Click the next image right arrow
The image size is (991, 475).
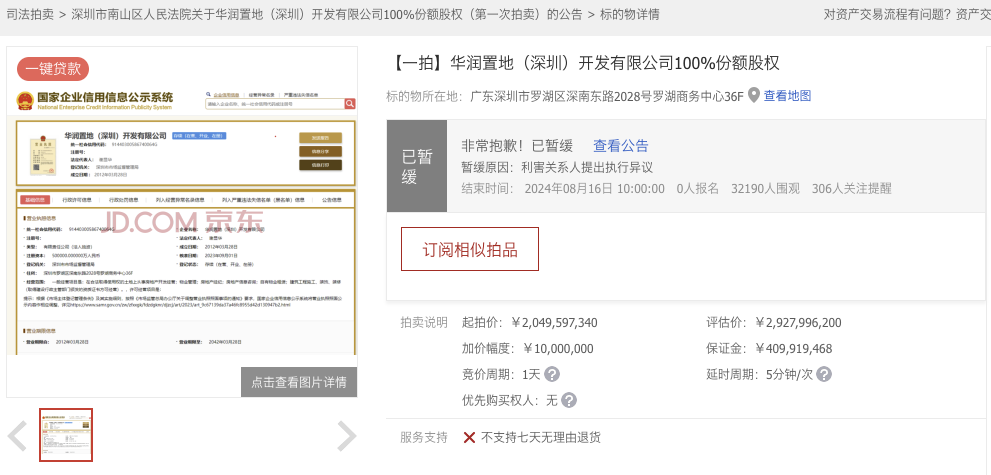click(x=347, y=436)
